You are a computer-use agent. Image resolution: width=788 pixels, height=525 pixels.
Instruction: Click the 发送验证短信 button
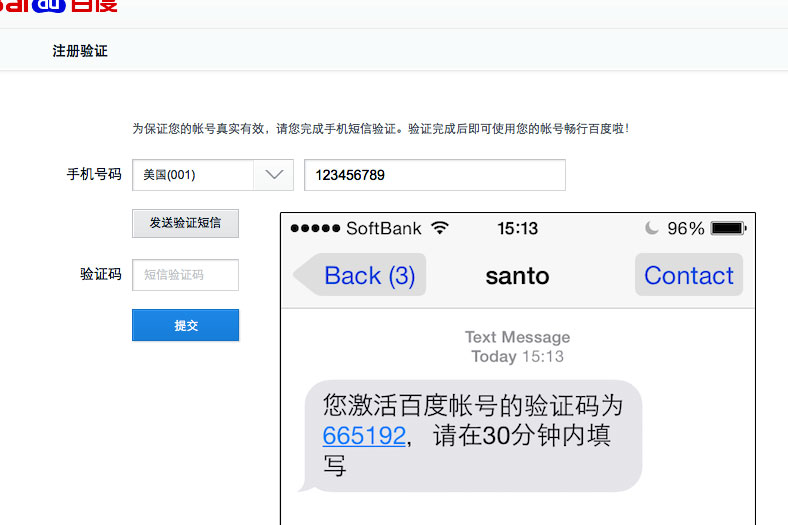[185, 223]
